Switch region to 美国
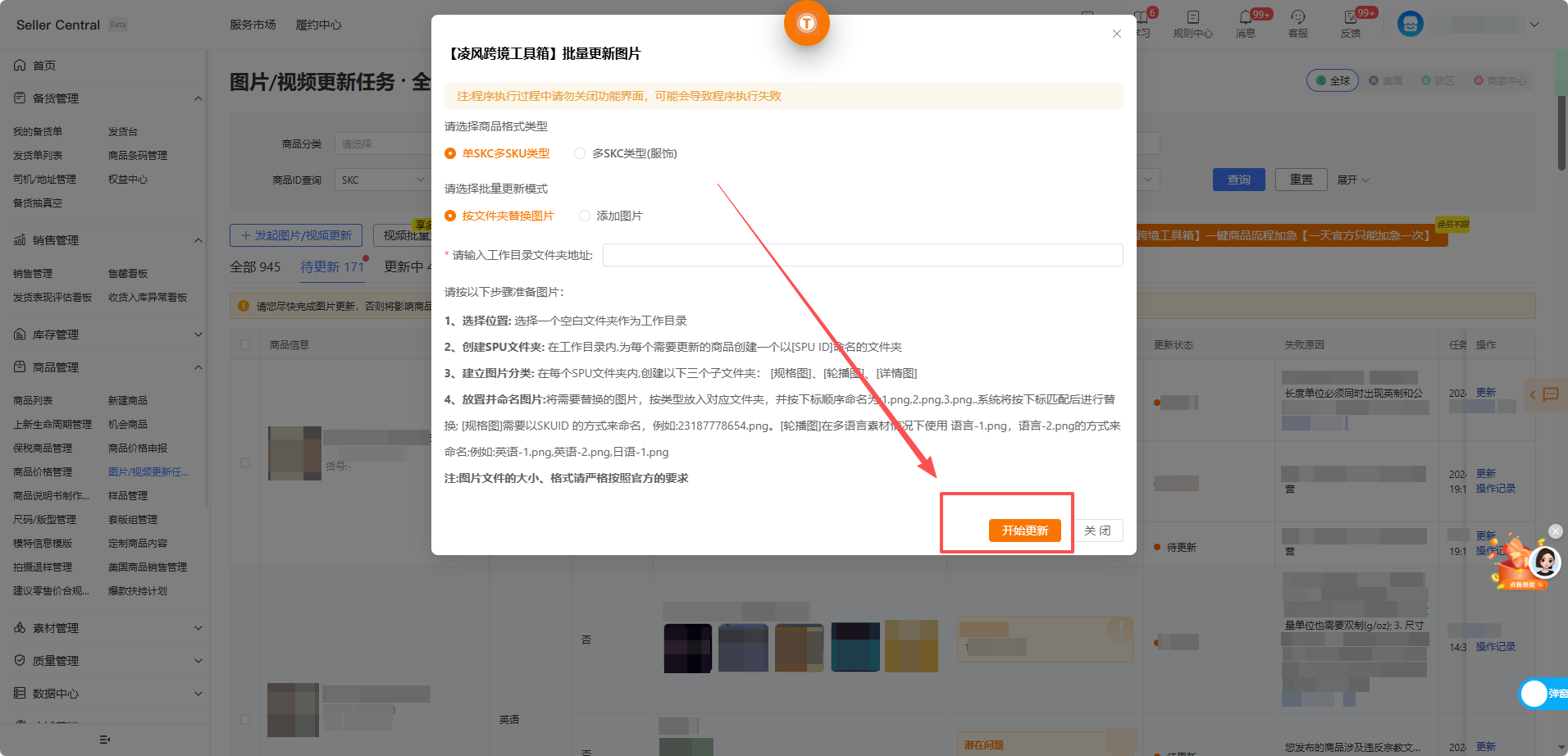The image size is (1568, 756). (x=1386, y=80)
